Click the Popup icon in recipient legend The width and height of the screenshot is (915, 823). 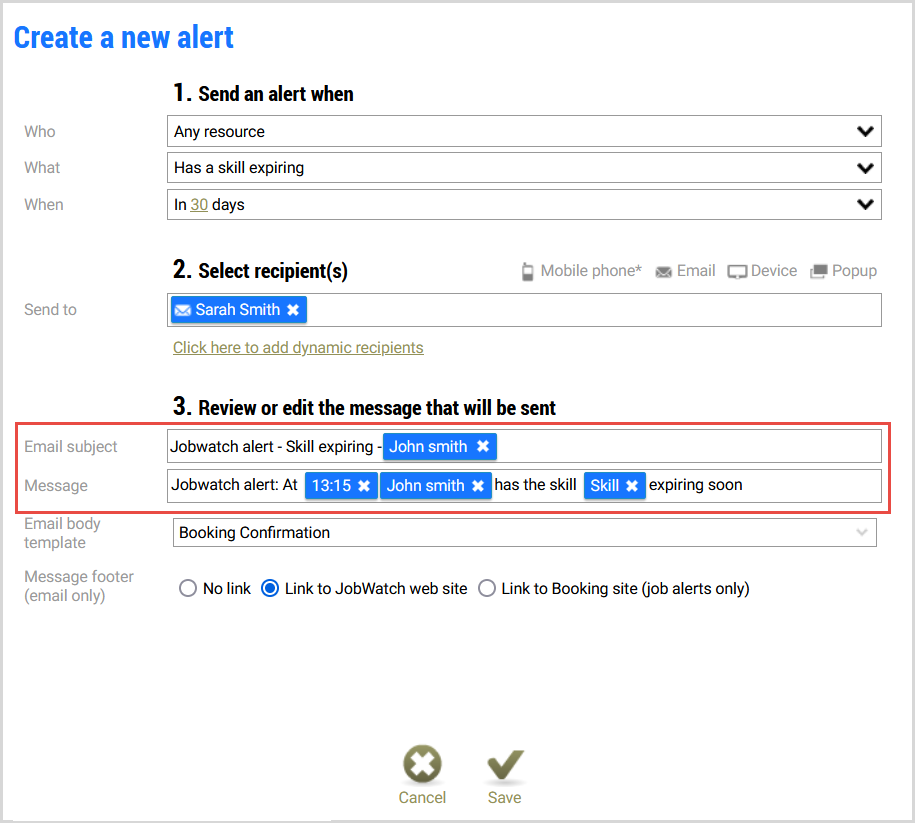tap(819, 271)
